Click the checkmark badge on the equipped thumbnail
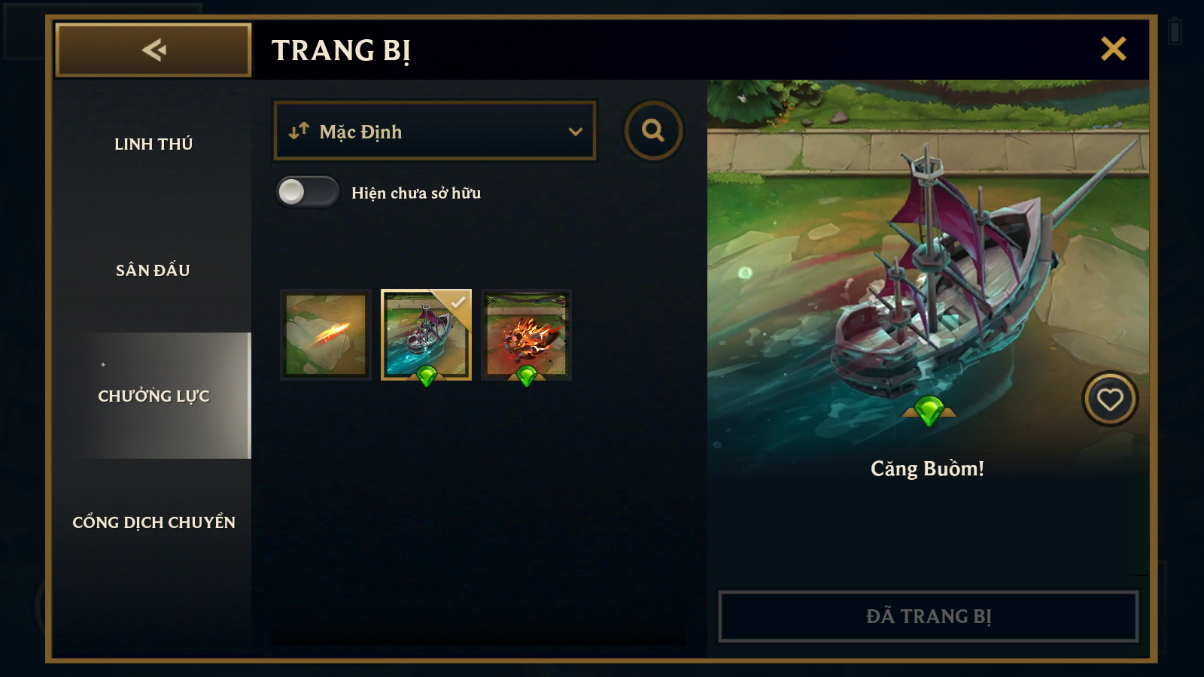The width and height of the screenshot is (1204, 677). point(458,302)
